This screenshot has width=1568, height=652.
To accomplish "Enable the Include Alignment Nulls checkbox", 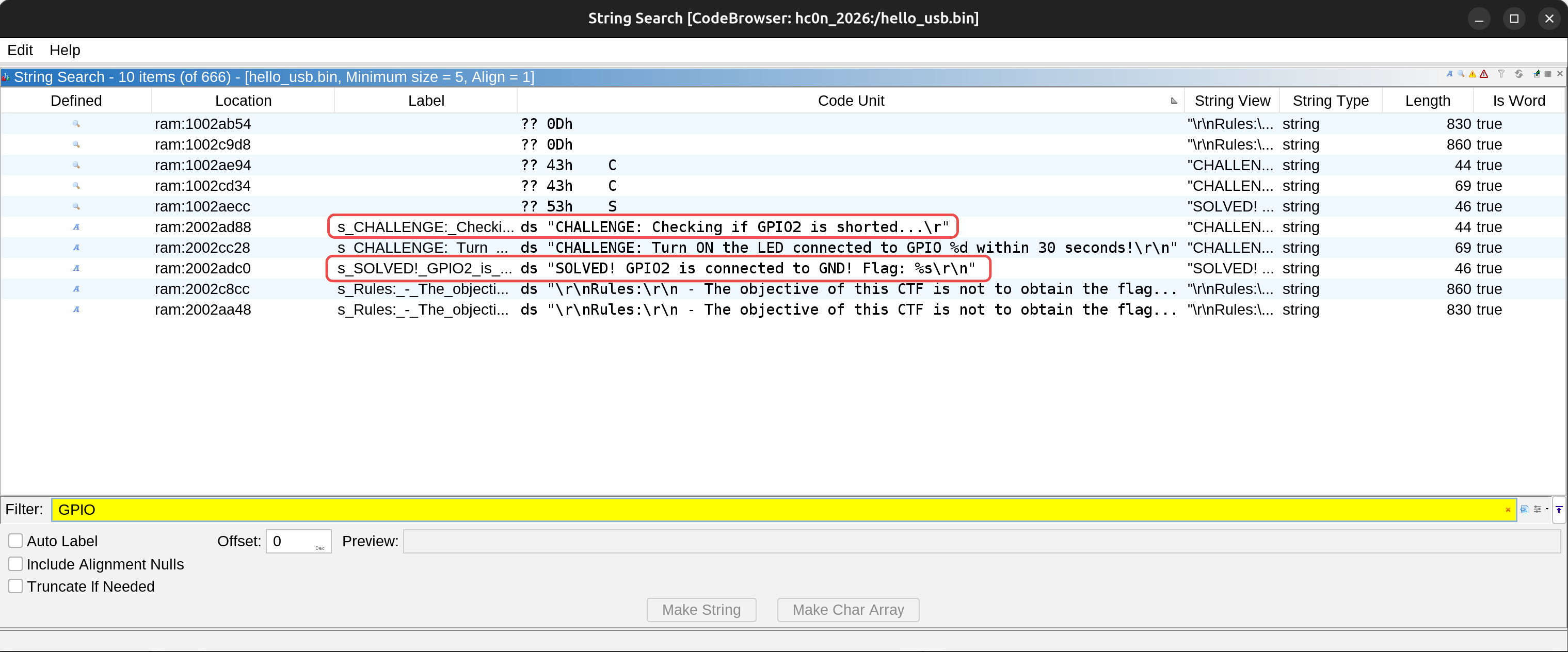I will tap(15, 564).
